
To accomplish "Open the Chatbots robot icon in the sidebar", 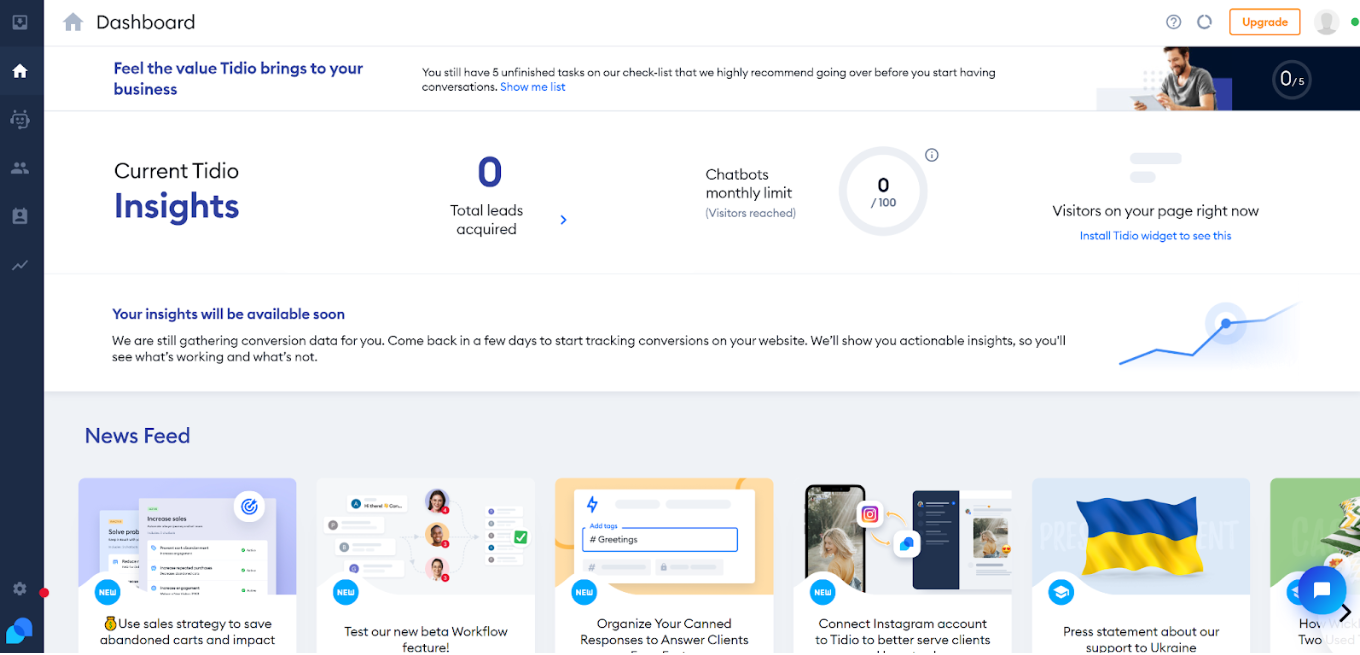I will [20, 119].
